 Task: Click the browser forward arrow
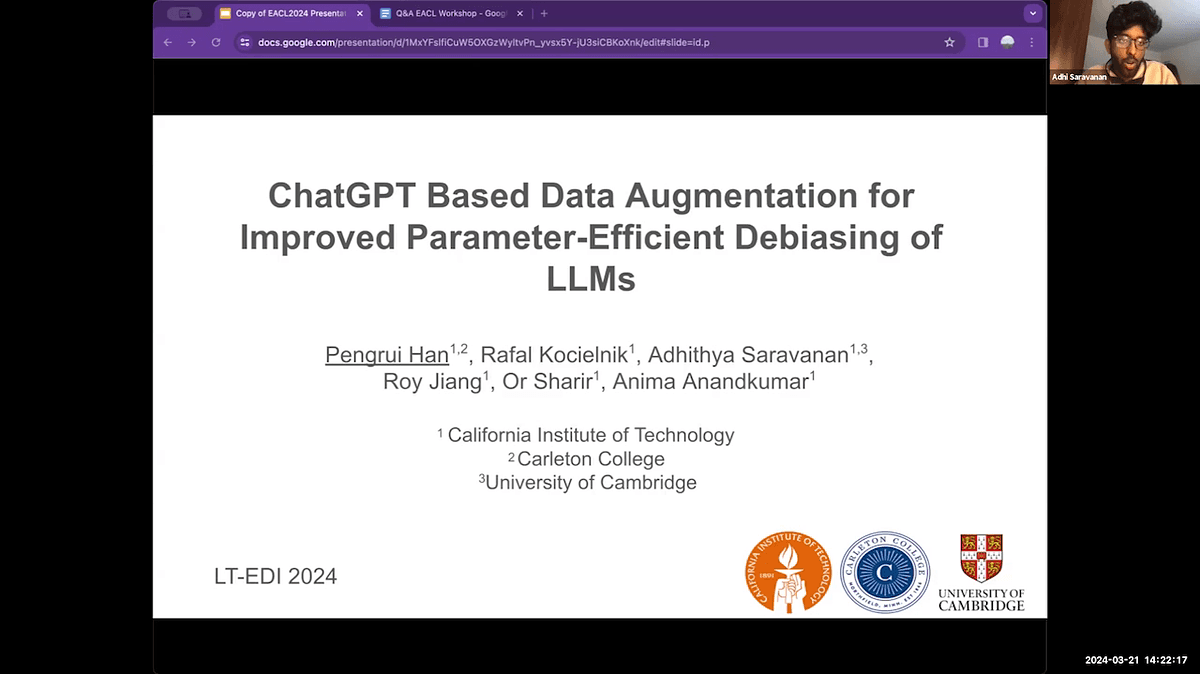191,43
